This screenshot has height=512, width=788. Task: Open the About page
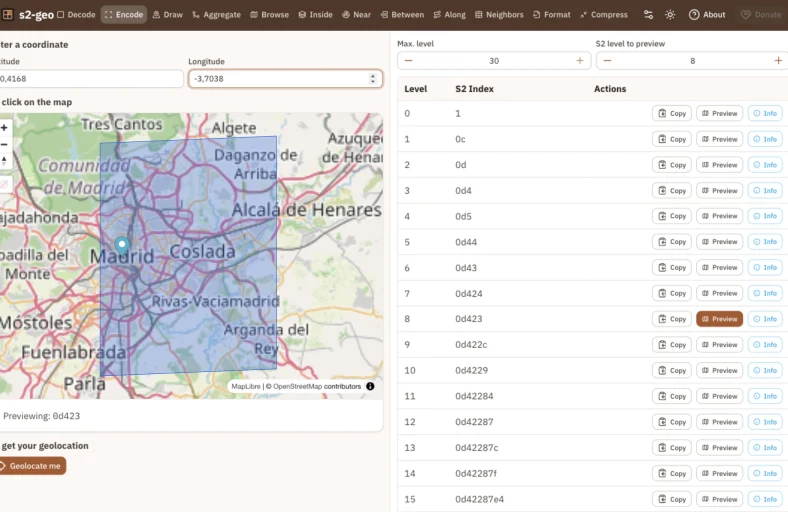pyautogui.click(x=707, y=15)
